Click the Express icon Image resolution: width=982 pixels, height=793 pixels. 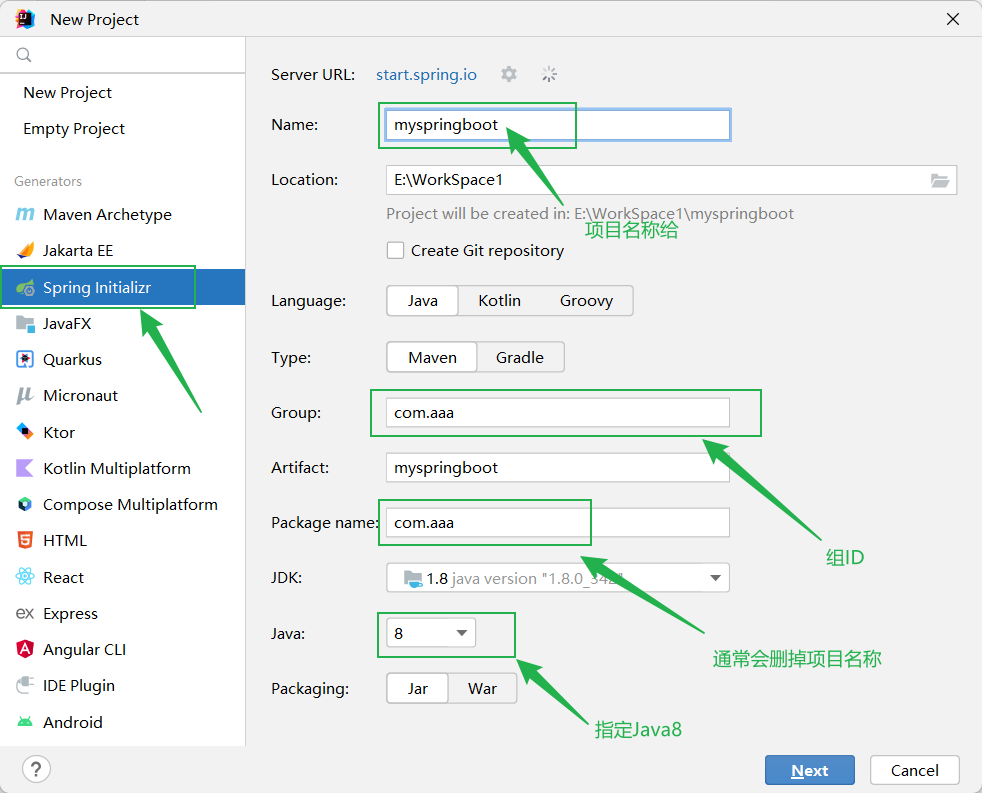(x=25, y=613)
